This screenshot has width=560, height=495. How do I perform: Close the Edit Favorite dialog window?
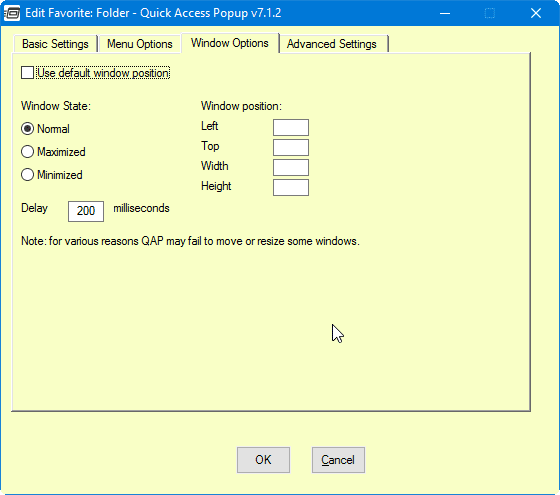pyautogui.click(x=536, y=14)
